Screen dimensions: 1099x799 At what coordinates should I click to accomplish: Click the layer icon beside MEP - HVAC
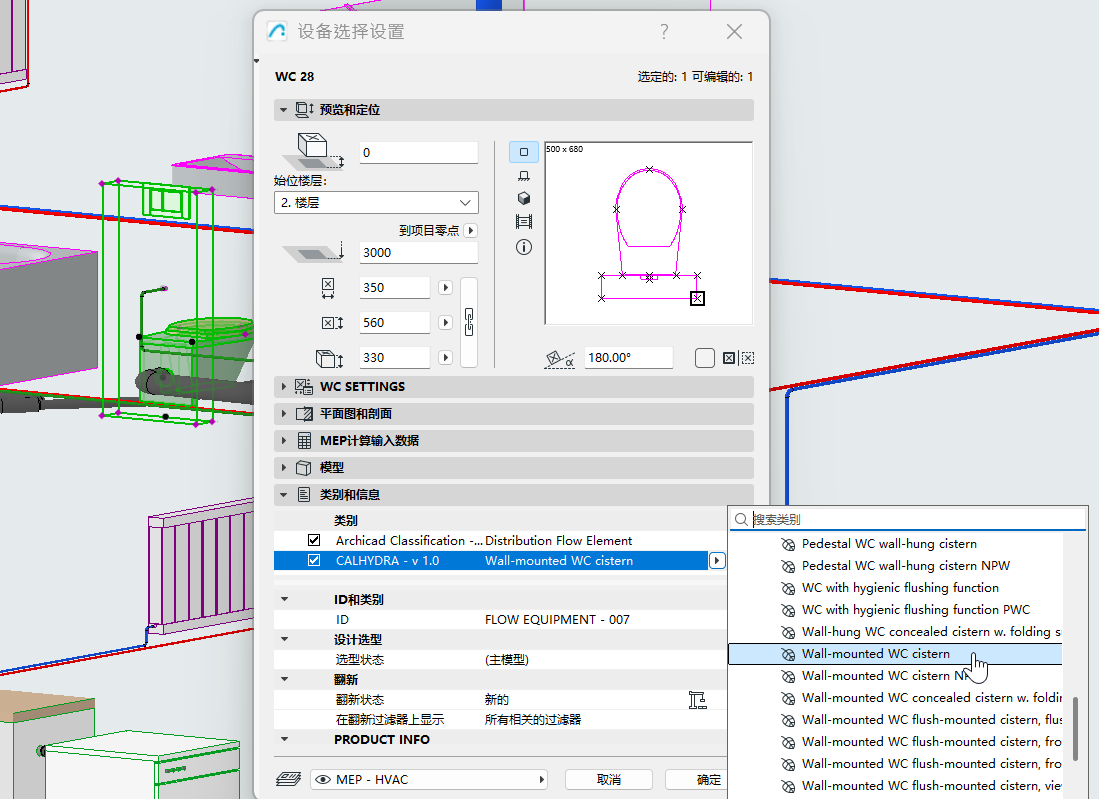pyautogui.click(x=288, y=779)
